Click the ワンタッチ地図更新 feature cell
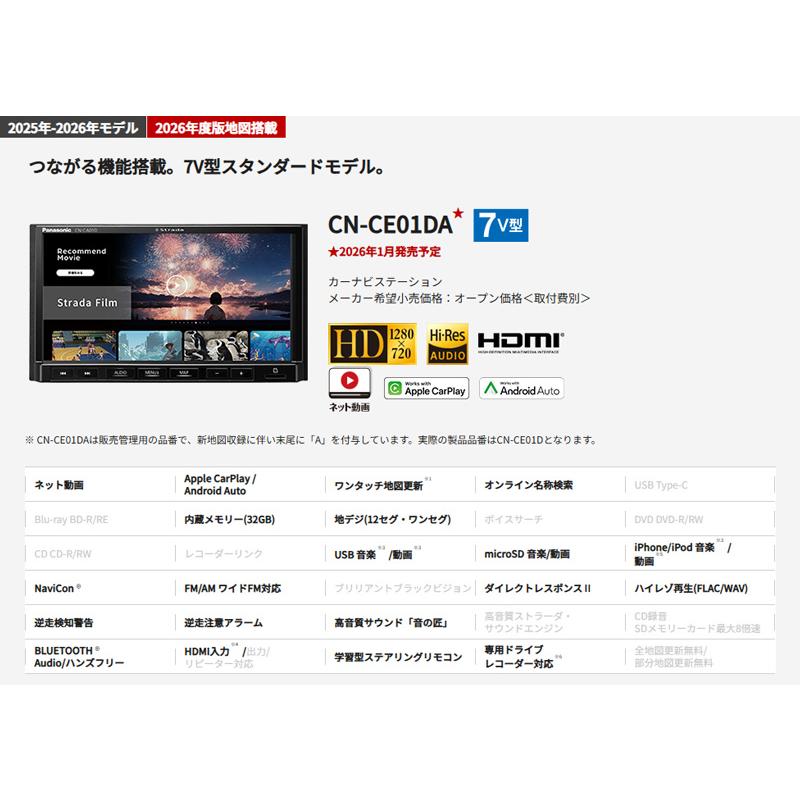The image size is (800, 800). pos(399,485)
